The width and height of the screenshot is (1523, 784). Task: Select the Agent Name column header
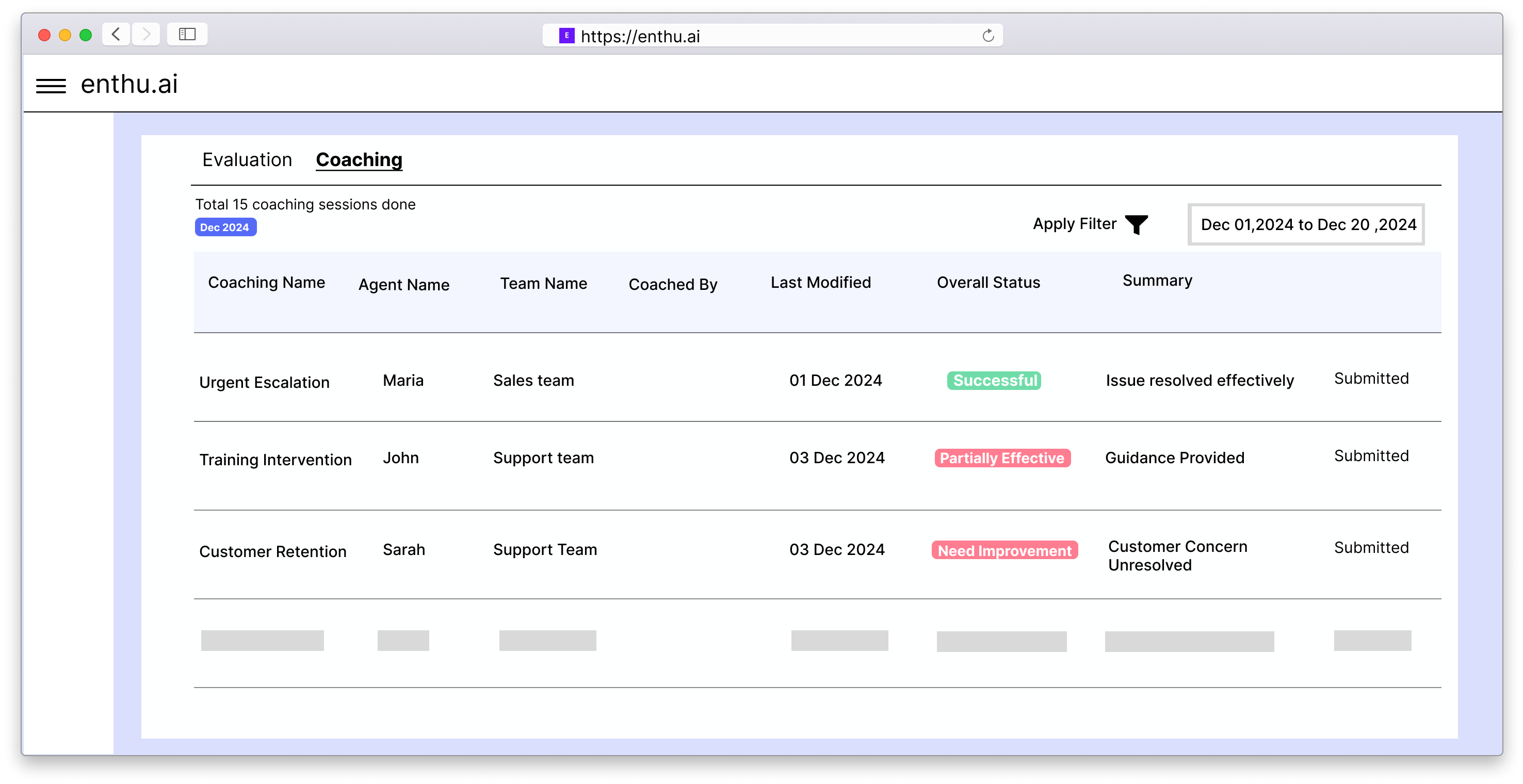[x=403, y=283]
